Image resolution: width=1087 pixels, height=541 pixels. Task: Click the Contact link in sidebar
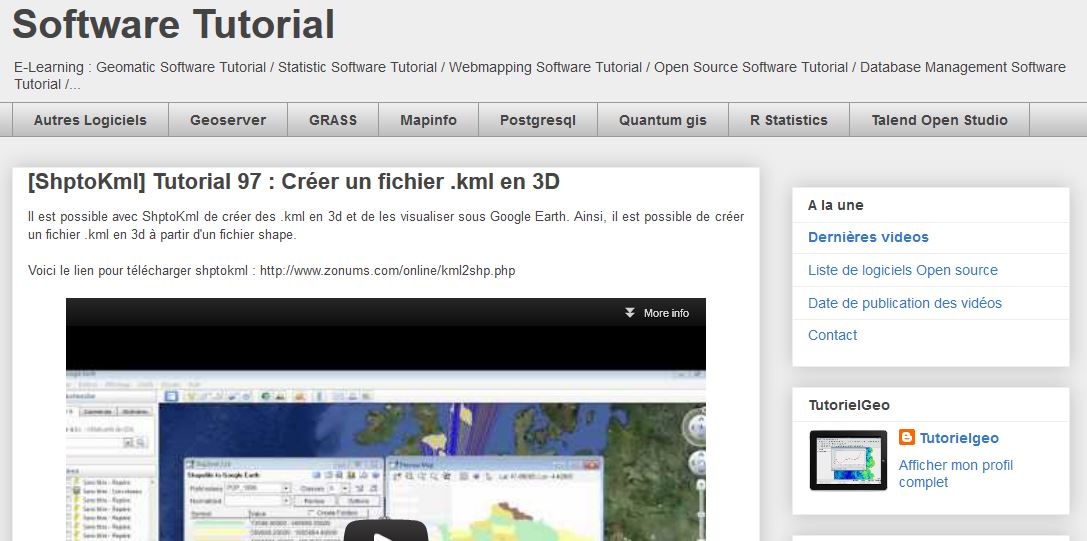[x=832, y=335]
